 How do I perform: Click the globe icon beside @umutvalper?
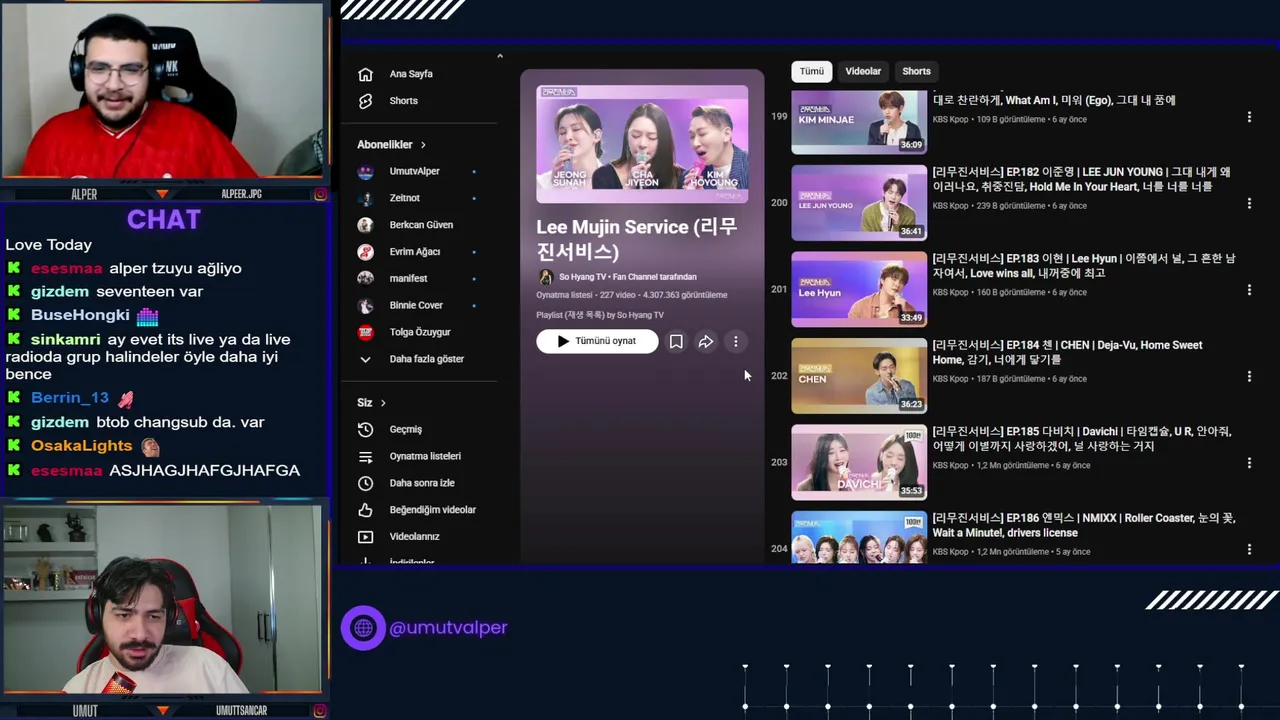point(363,628)
